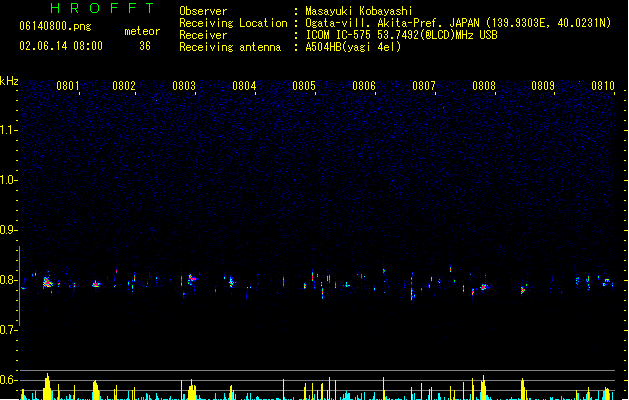Click the 0.8 kHz axis label

click(8, 280)
